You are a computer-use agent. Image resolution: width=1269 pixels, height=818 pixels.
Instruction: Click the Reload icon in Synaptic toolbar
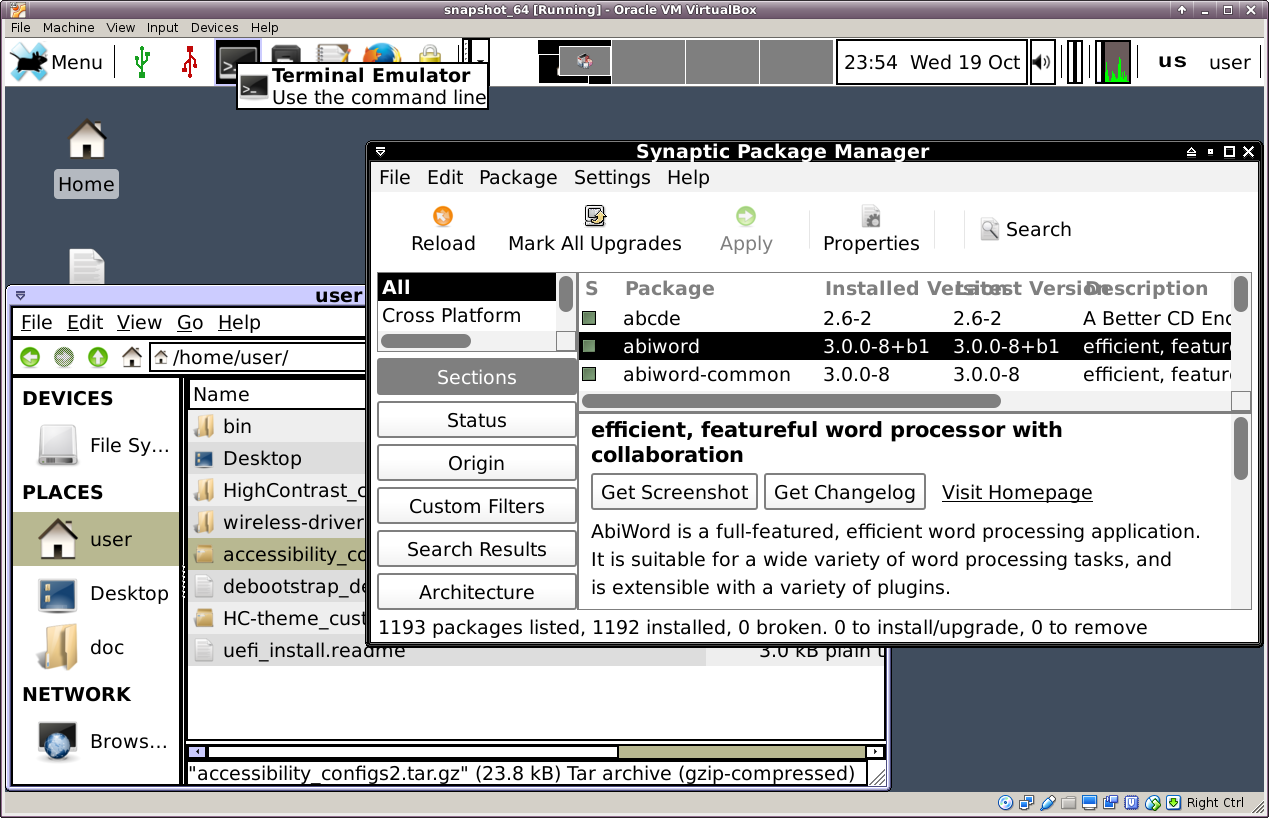(443, 216)
